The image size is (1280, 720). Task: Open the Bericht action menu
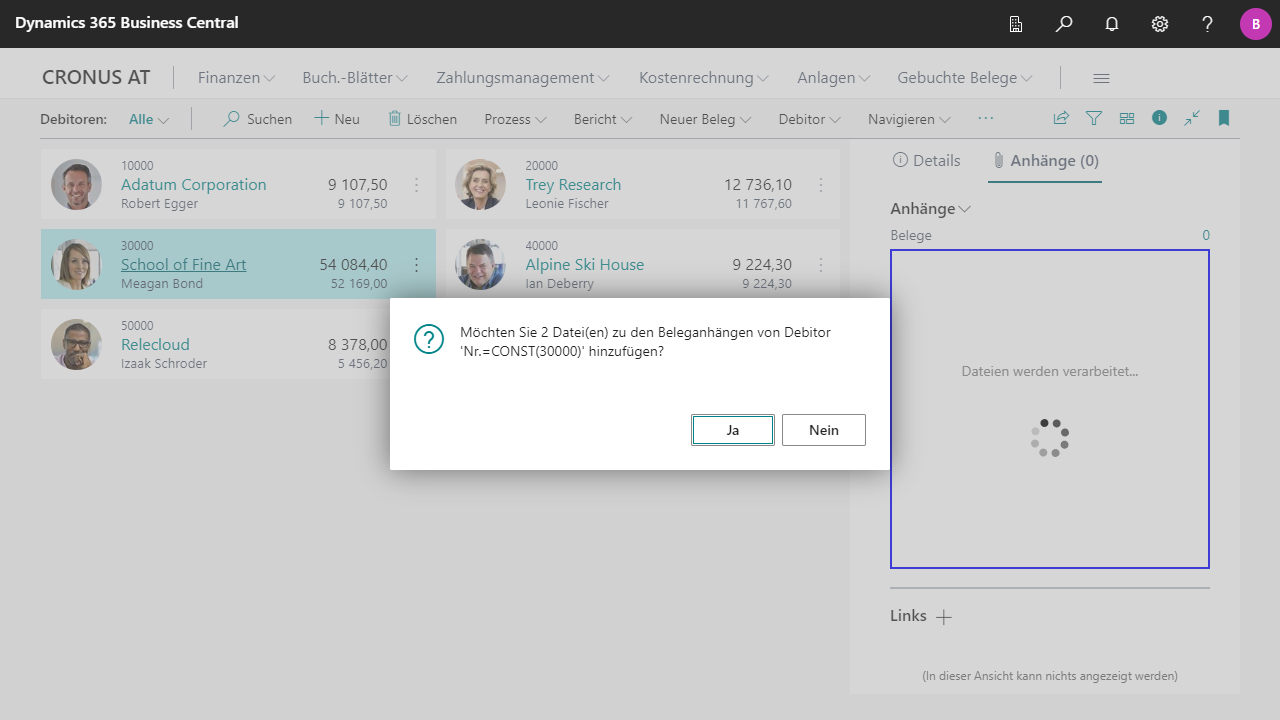pos(603,119)
